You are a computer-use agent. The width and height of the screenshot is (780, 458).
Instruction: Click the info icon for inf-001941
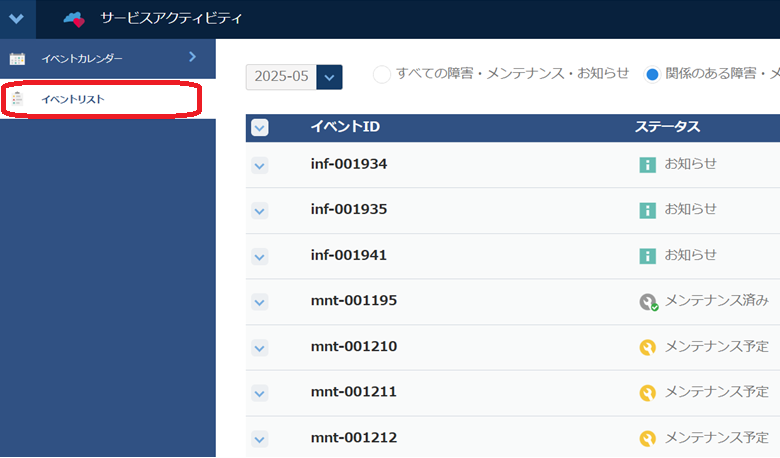(647, 256)
